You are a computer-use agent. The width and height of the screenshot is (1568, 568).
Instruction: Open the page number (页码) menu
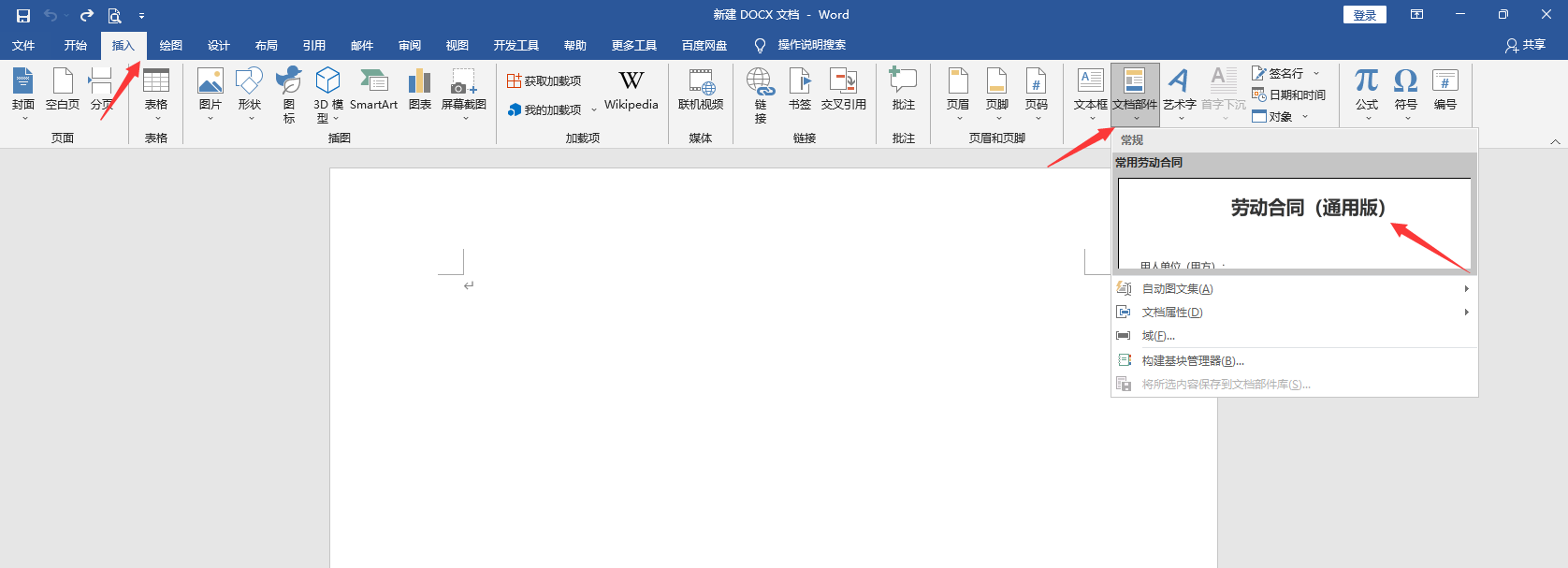pyautogui.click(x=1037, y=94)
